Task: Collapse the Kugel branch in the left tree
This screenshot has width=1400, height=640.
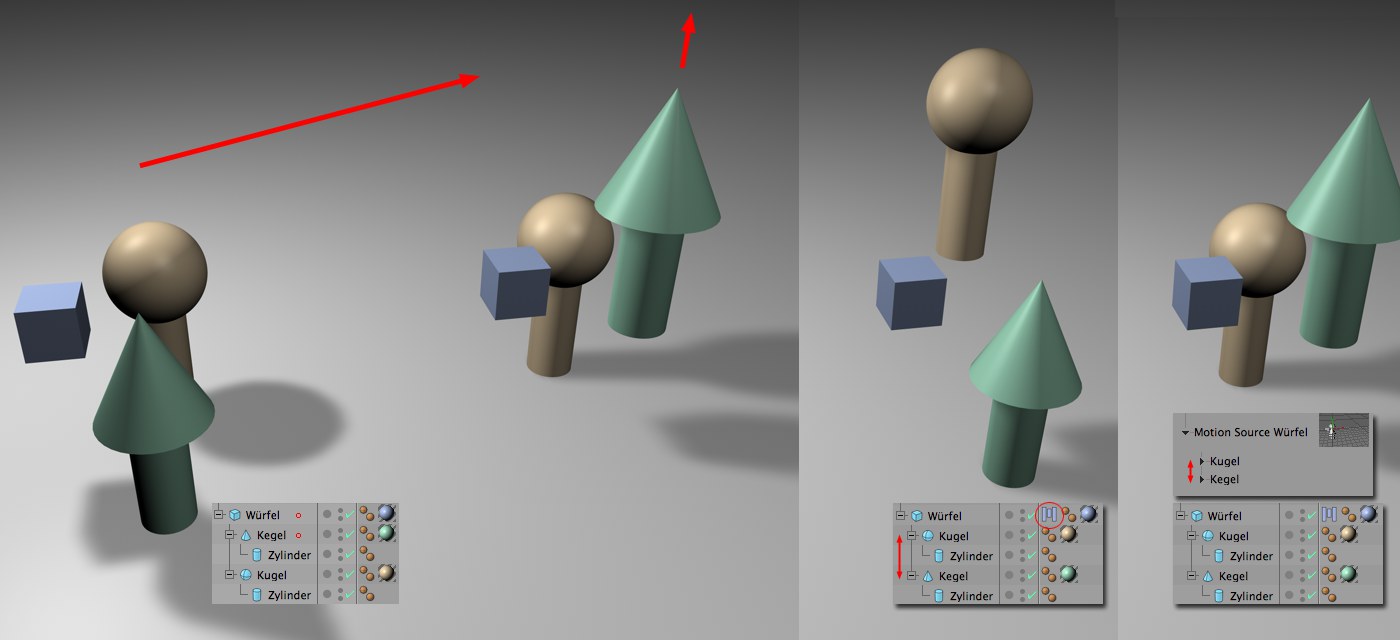Action: [x=230, y=575]
